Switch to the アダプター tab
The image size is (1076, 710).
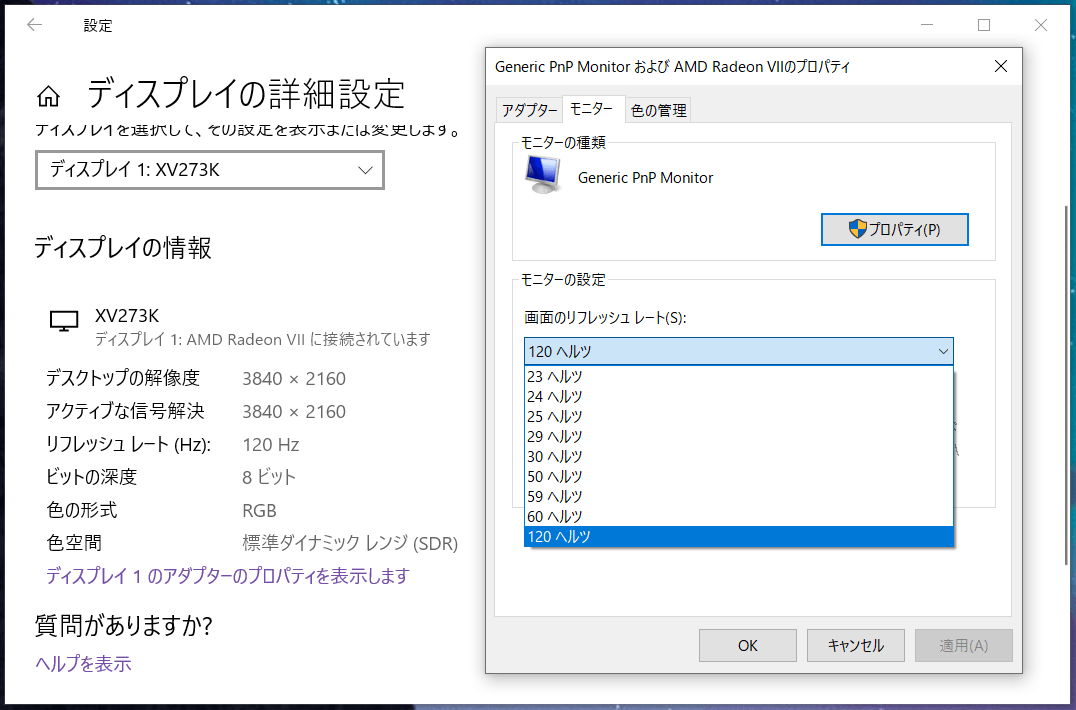point(529,110)
